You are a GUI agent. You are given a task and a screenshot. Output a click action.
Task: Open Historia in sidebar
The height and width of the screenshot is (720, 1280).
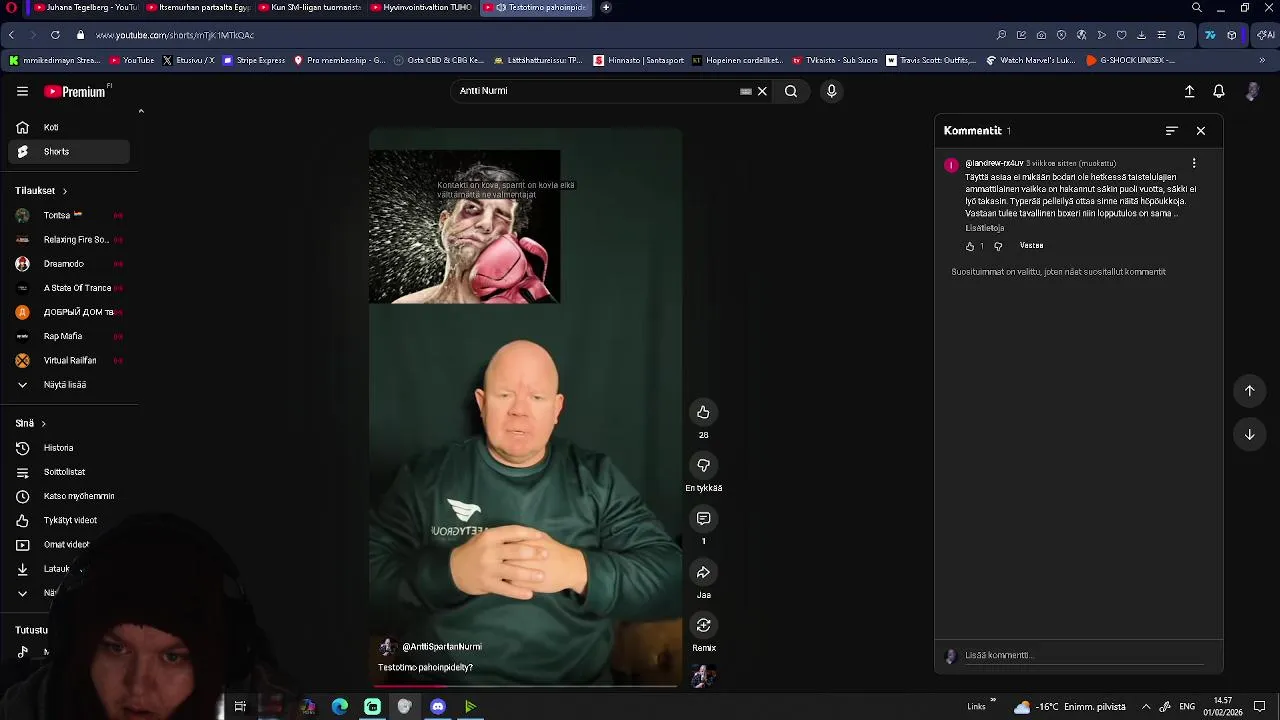(68, 448)
